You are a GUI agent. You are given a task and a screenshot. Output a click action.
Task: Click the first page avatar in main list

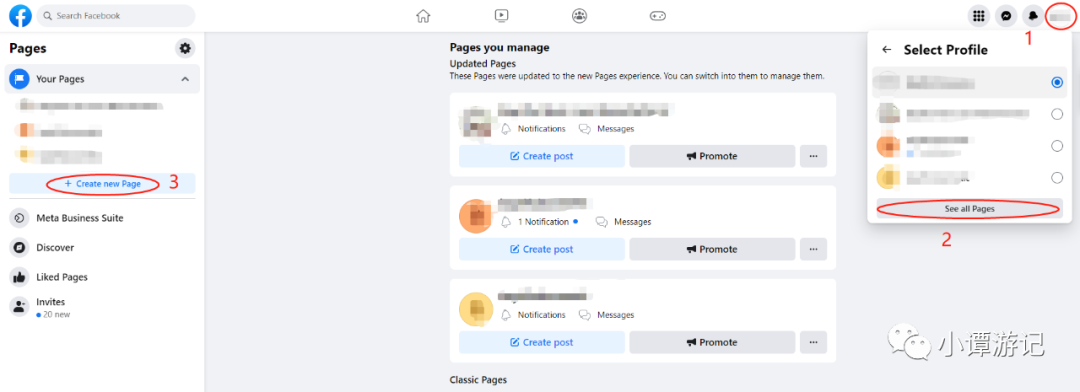point(476,123)
